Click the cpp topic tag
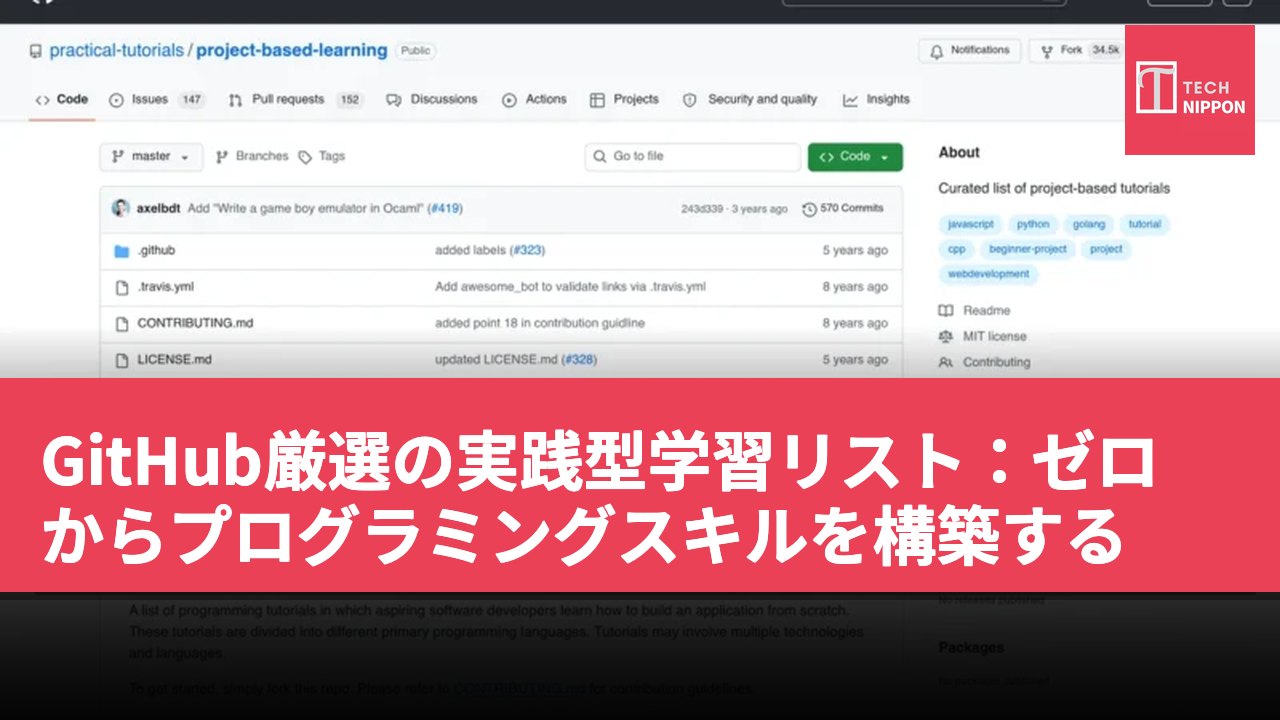Image resolution: width=1280 pixels, height=720 pixels. click(x=957, y=250)
